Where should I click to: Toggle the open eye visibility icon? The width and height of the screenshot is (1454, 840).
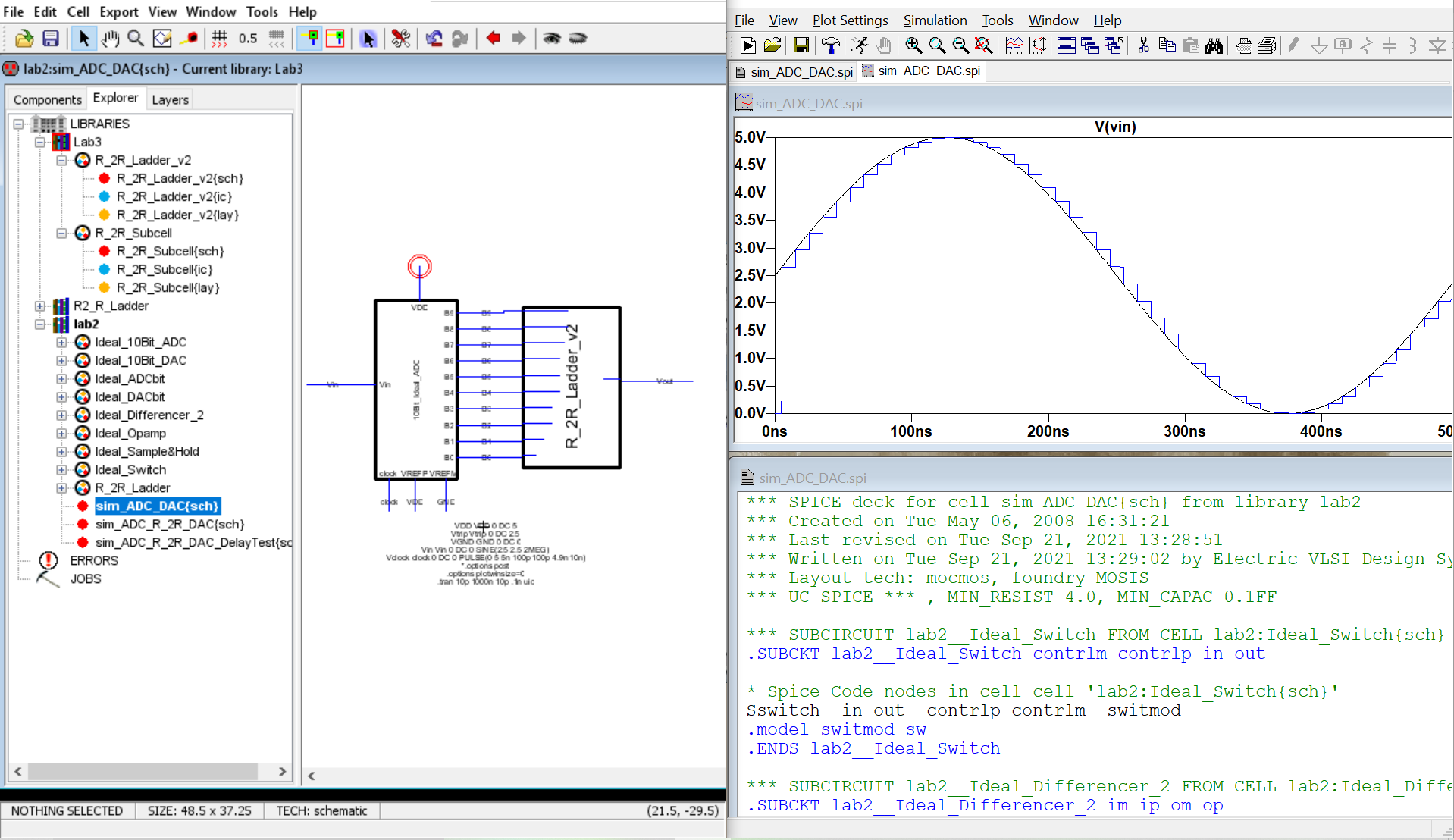tap(552, 39)
